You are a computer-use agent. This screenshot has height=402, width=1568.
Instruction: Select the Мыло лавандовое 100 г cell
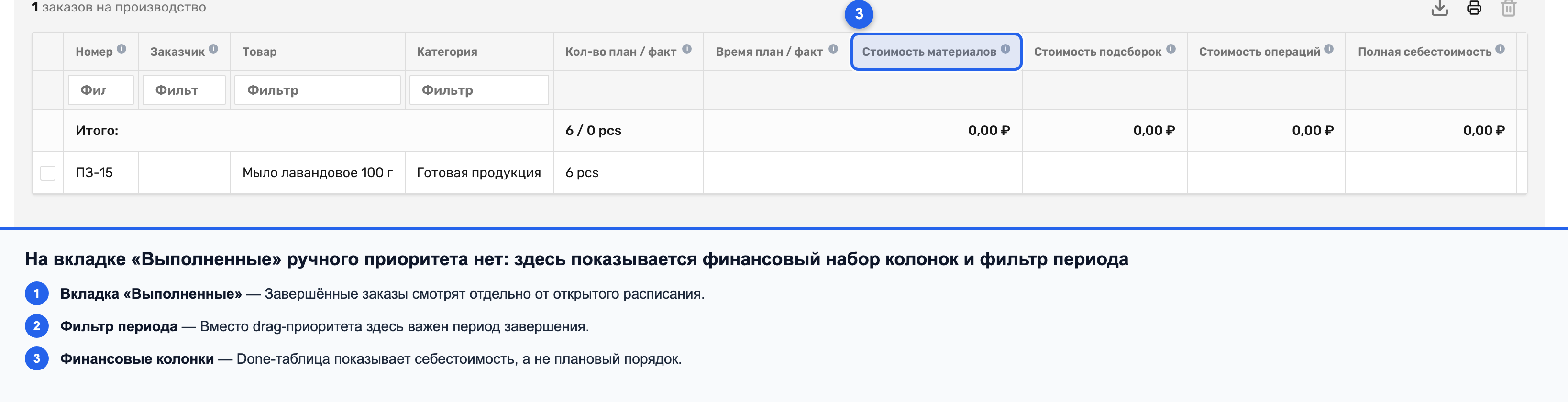318,173
